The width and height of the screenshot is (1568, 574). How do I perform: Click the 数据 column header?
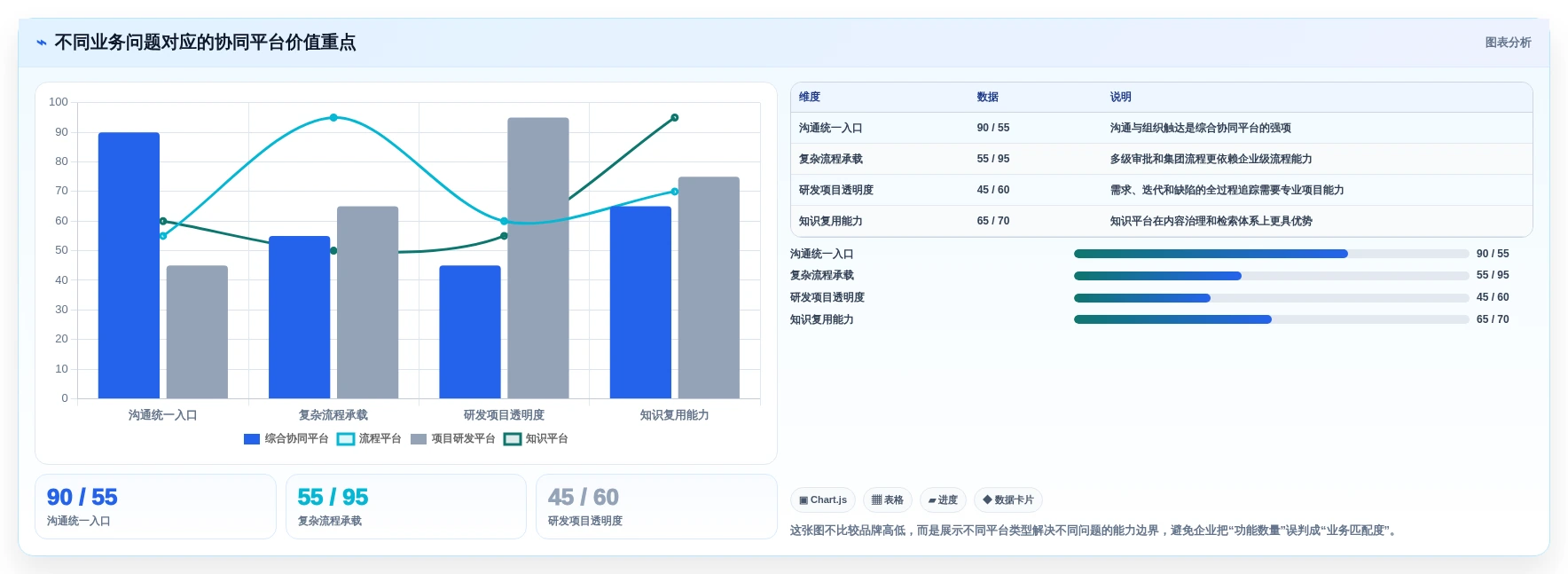click(988, 97)
